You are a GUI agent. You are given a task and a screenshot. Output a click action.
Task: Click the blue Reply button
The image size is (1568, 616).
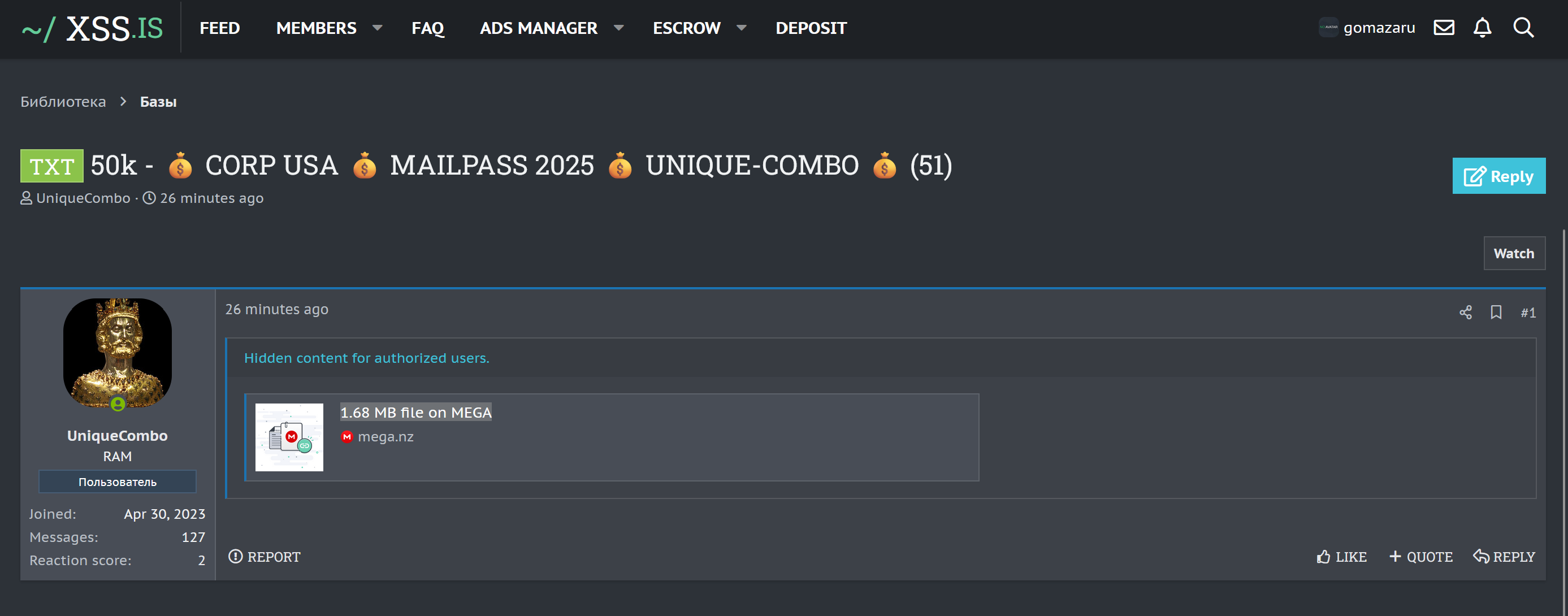pyautogui.click(x=1498, y=176)
